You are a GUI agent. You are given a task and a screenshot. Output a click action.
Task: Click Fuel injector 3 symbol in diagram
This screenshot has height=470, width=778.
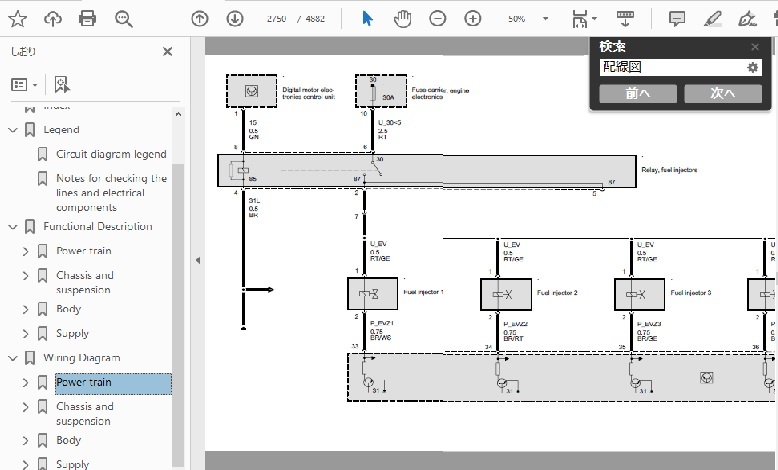pyautogui.click(x=640, y=294)
